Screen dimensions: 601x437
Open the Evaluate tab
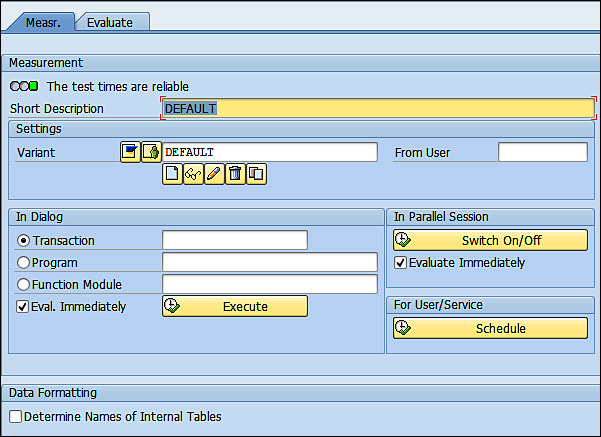110,22
